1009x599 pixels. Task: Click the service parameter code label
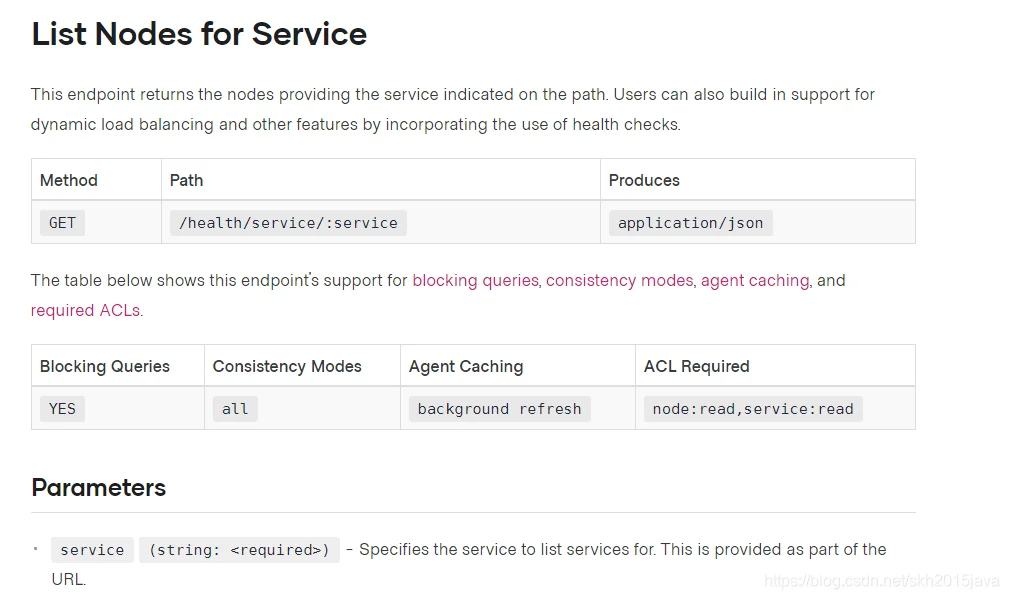[92, 550]
